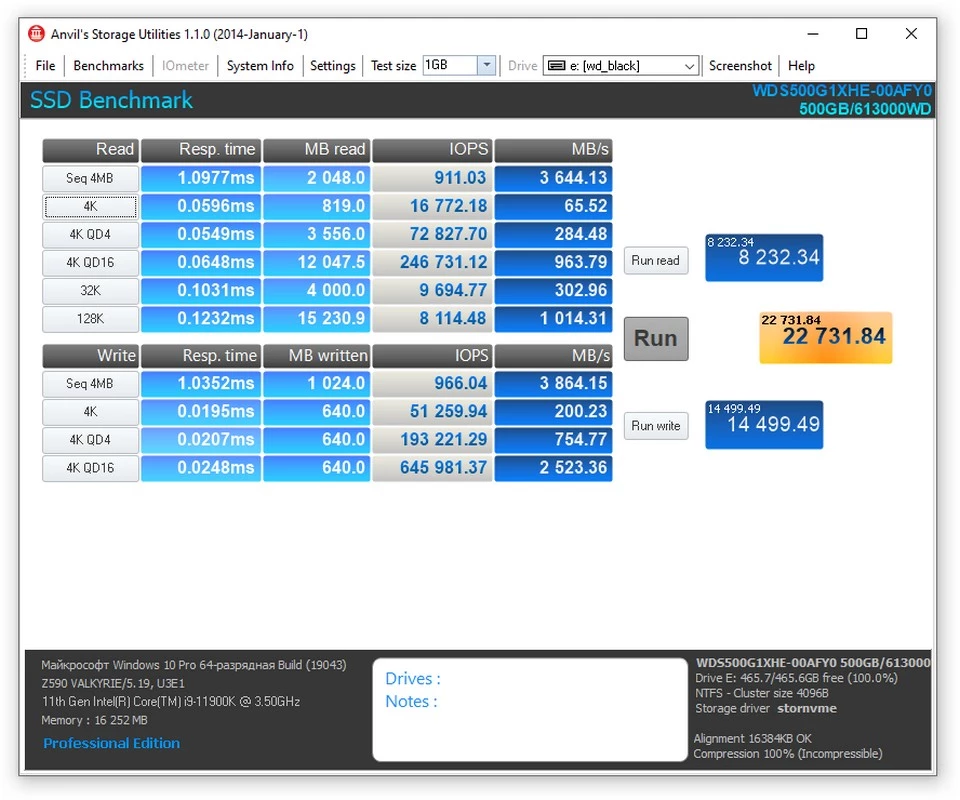Click the Anvil's Storage Utilities app icon
The image size is (960, 800).
coord(36,34)
